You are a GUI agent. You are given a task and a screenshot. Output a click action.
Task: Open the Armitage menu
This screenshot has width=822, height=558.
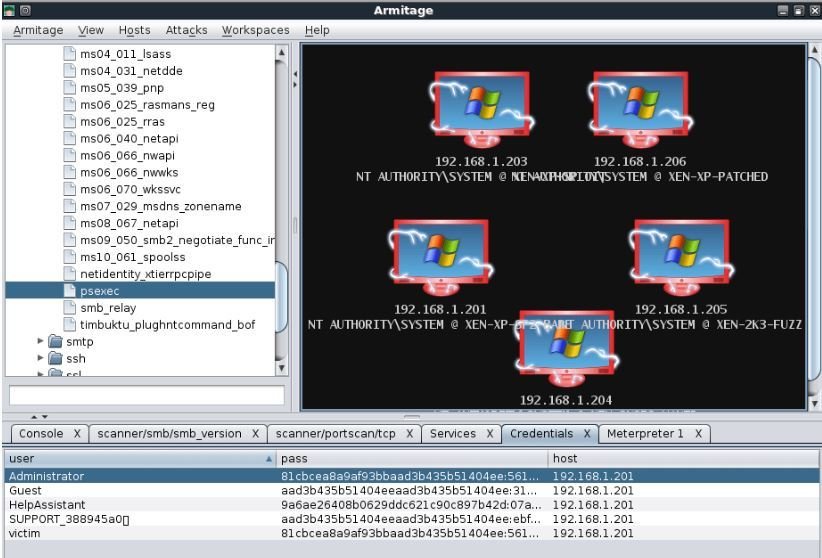point(38,30)
